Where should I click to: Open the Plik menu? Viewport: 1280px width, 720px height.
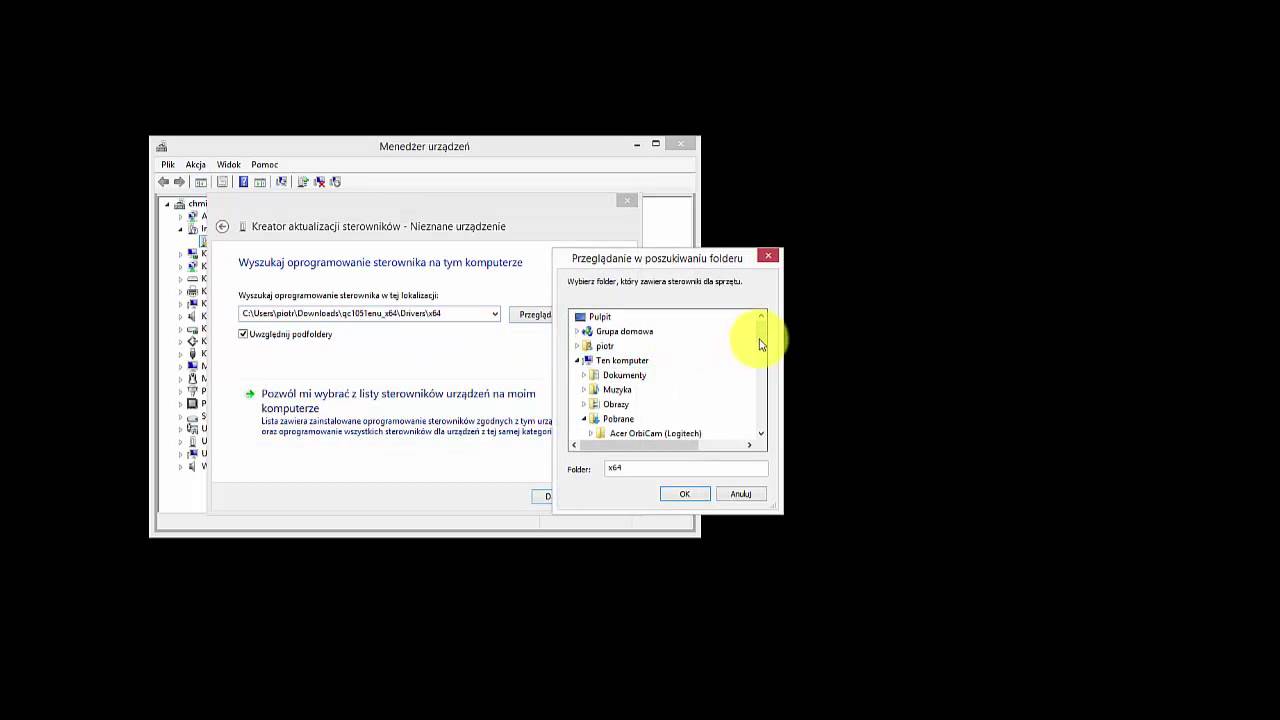(x=168, y=165)
